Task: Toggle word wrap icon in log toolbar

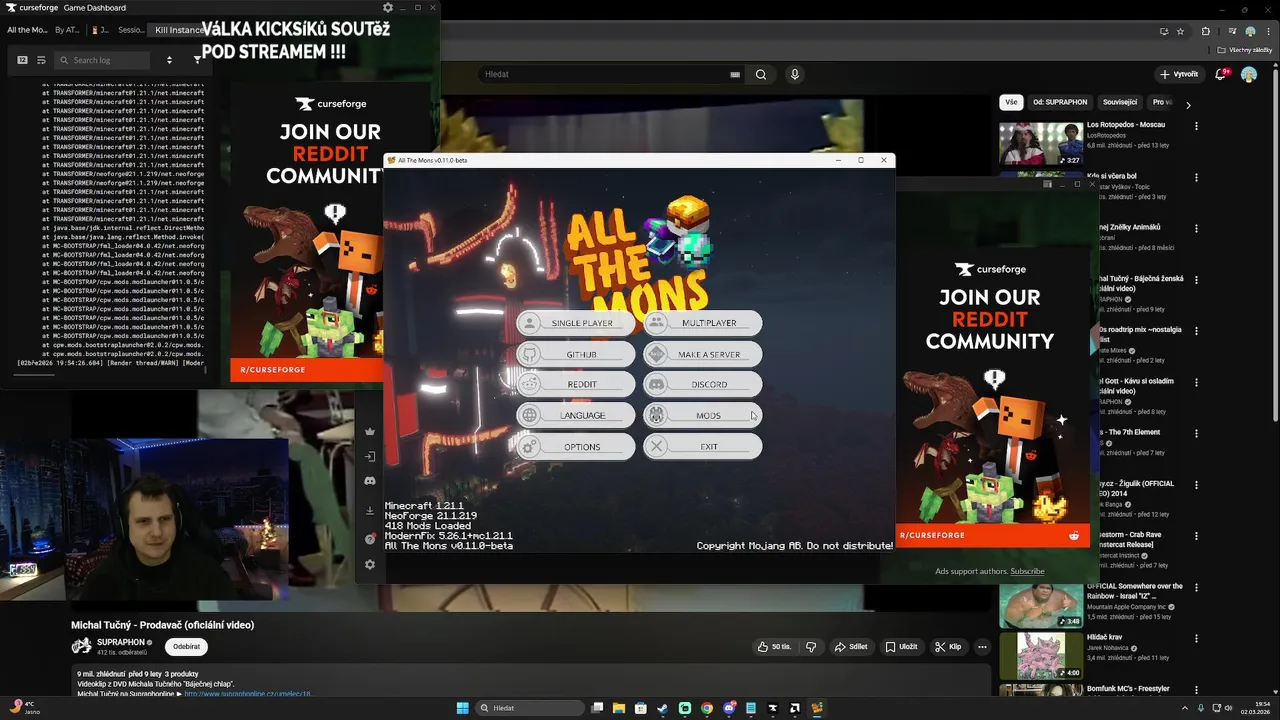Action: point(41,60)
